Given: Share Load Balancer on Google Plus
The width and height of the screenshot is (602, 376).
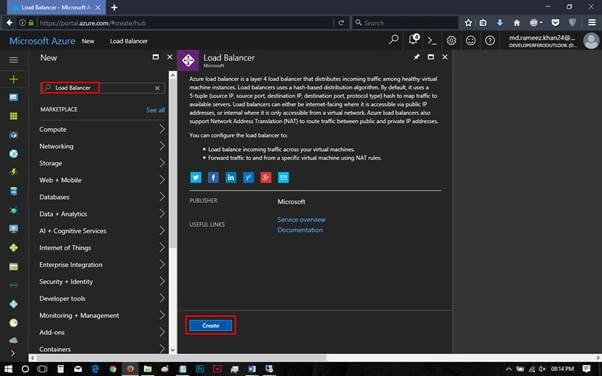Looking at the screenshot, I should point(266,177).
